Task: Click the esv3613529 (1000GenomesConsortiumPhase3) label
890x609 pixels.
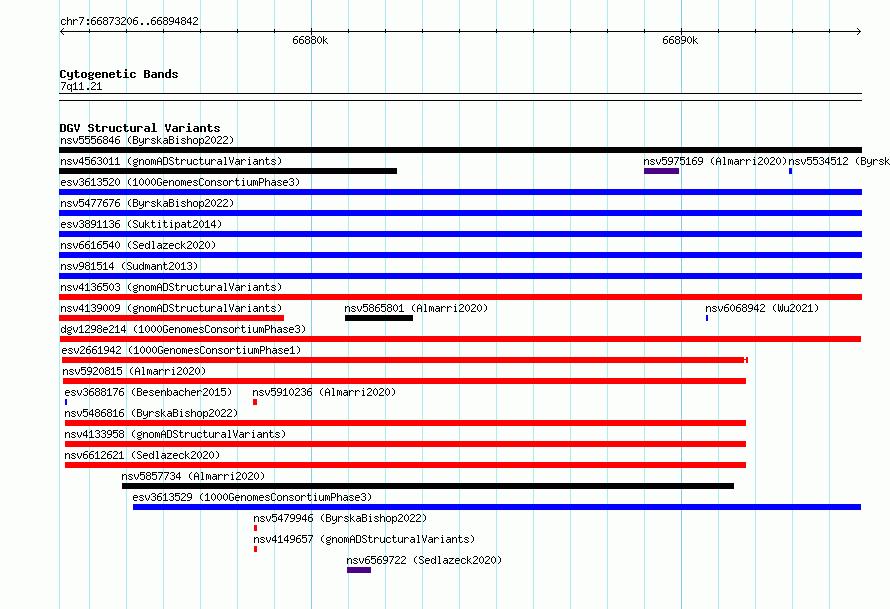Action: (252, 497)
